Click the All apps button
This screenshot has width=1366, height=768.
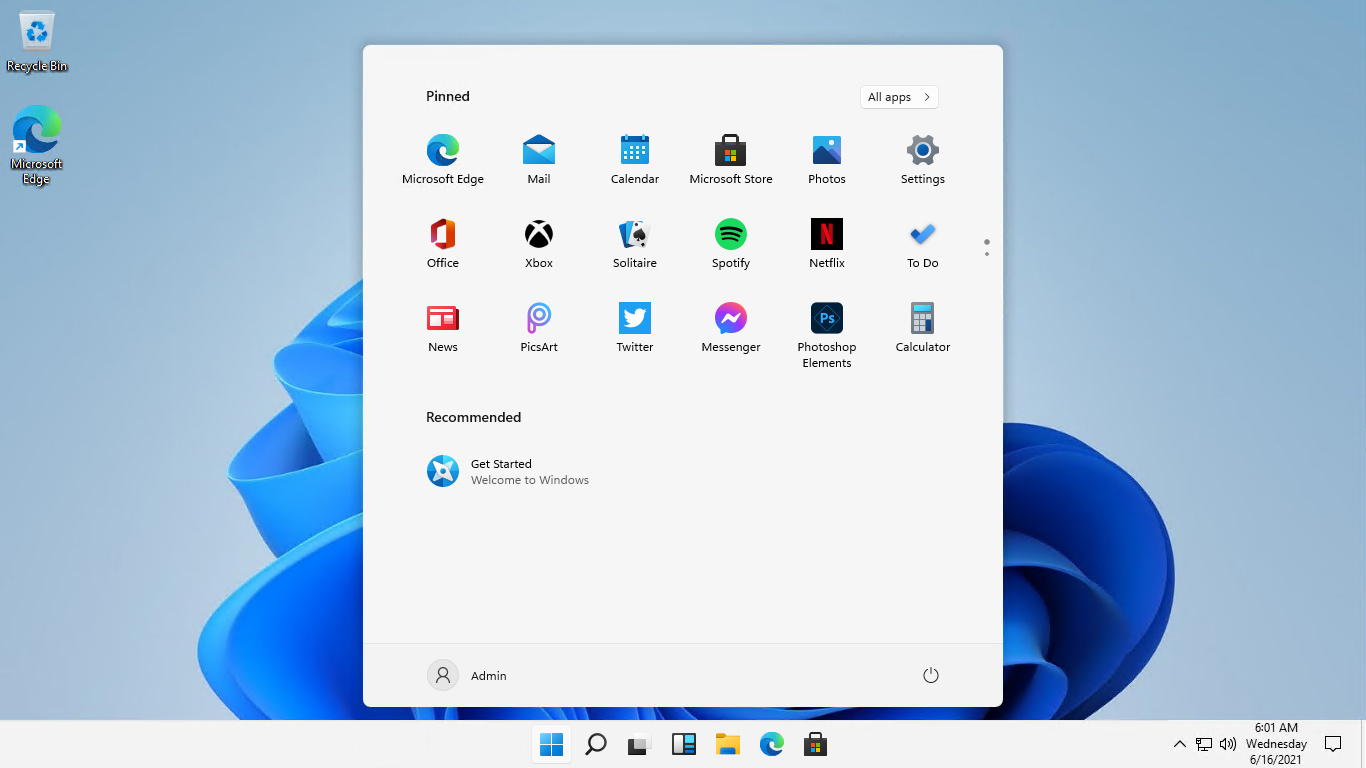tap(899, 97)
